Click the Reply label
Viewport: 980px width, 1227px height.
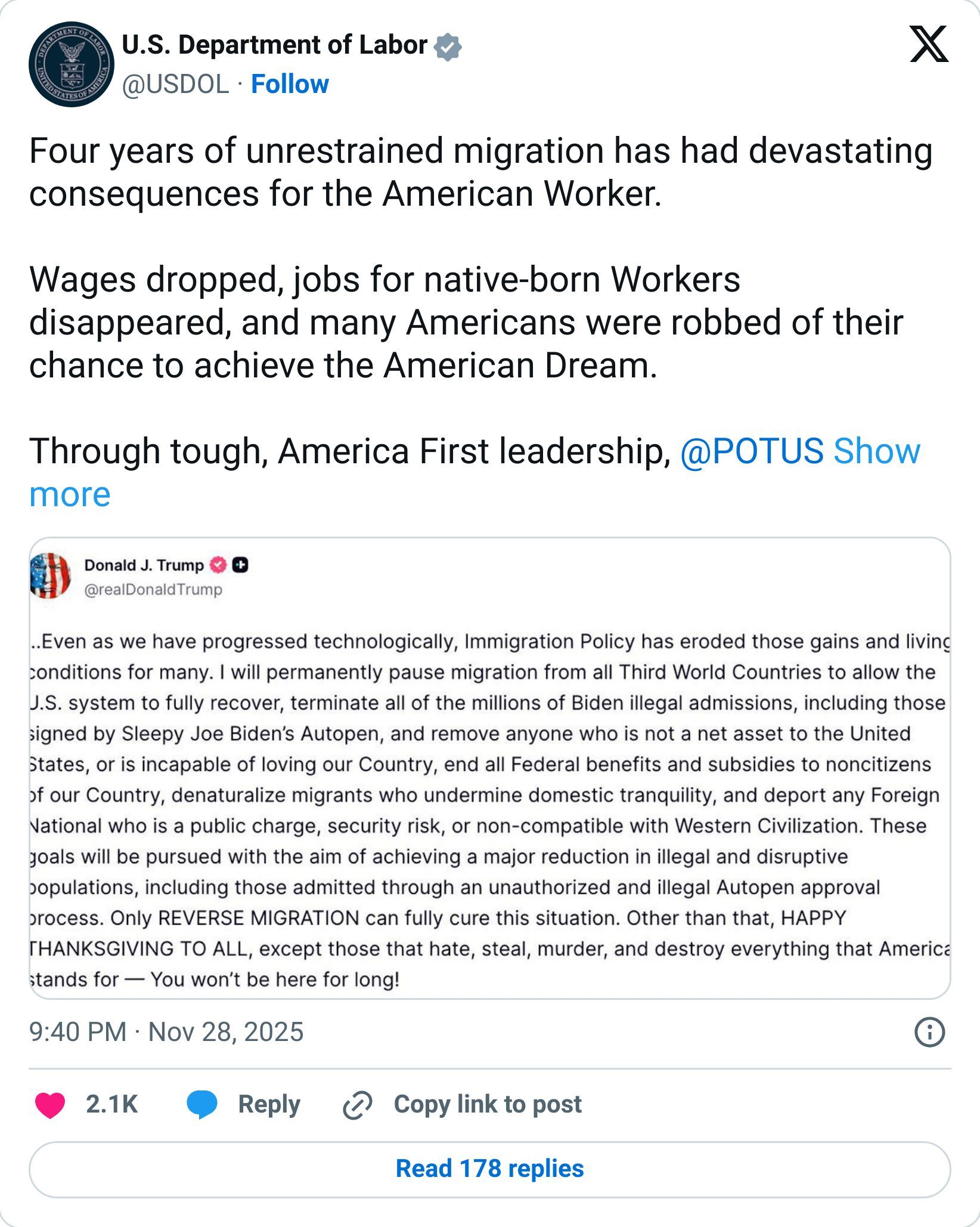coord(269,1104)
